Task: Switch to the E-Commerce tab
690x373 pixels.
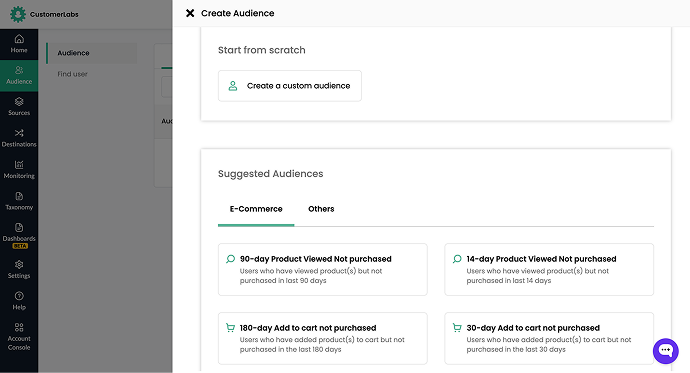Action: point(256,209)
